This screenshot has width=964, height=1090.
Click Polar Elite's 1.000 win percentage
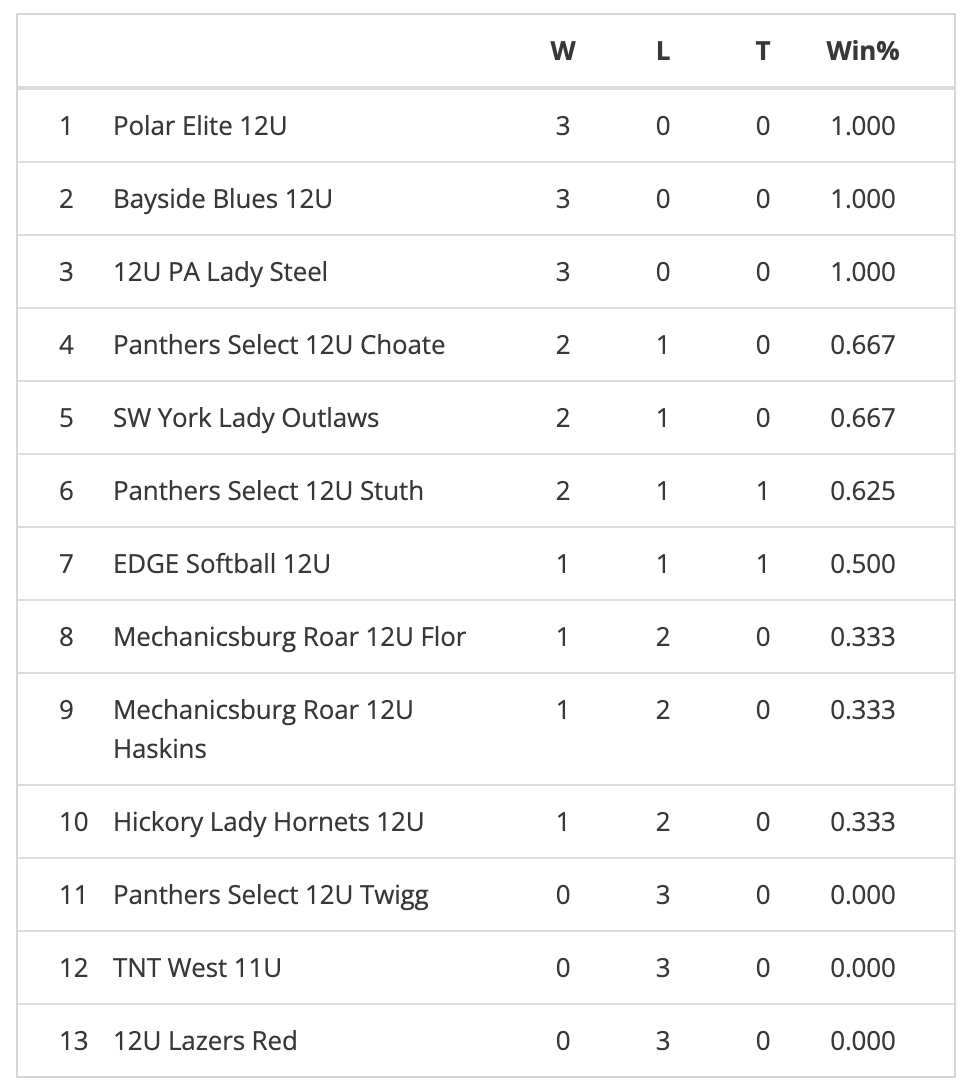pyautogui.click(x=862, y=126)
